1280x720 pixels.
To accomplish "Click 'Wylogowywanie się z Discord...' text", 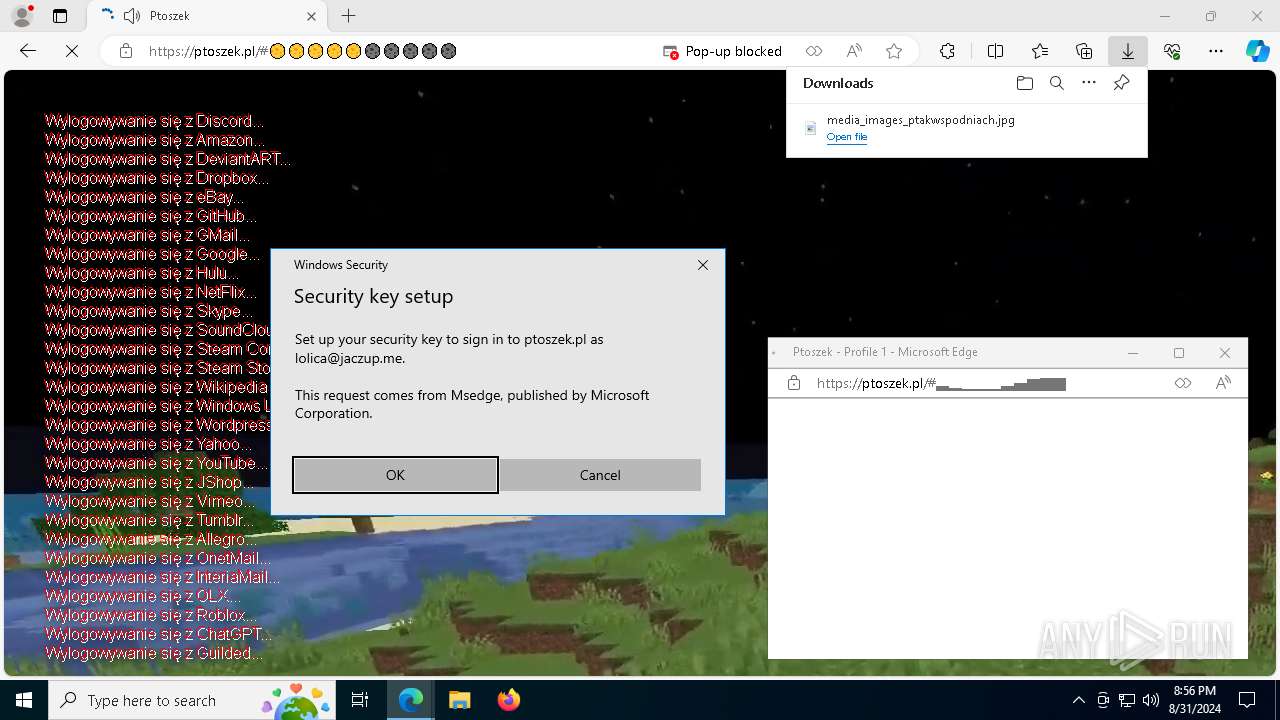I will (155, 121).
